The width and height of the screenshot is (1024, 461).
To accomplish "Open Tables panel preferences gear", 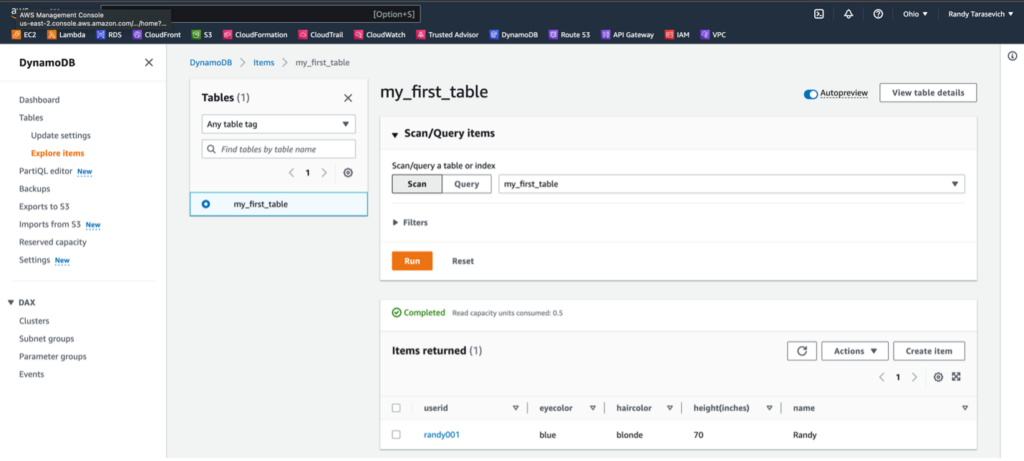I will pos(348,173).
